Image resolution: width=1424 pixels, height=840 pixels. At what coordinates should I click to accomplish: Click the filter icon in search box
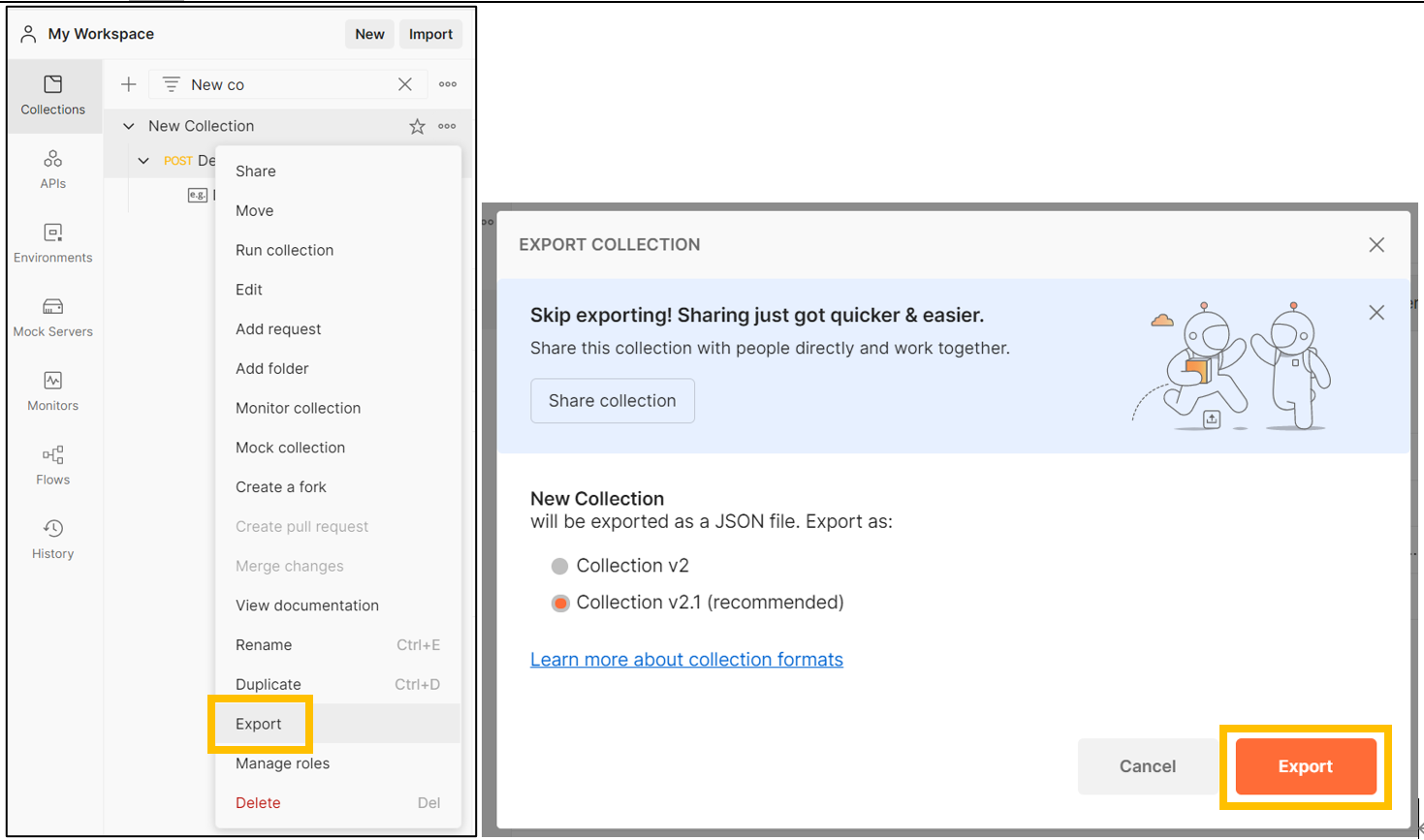[x=171, y=84]
